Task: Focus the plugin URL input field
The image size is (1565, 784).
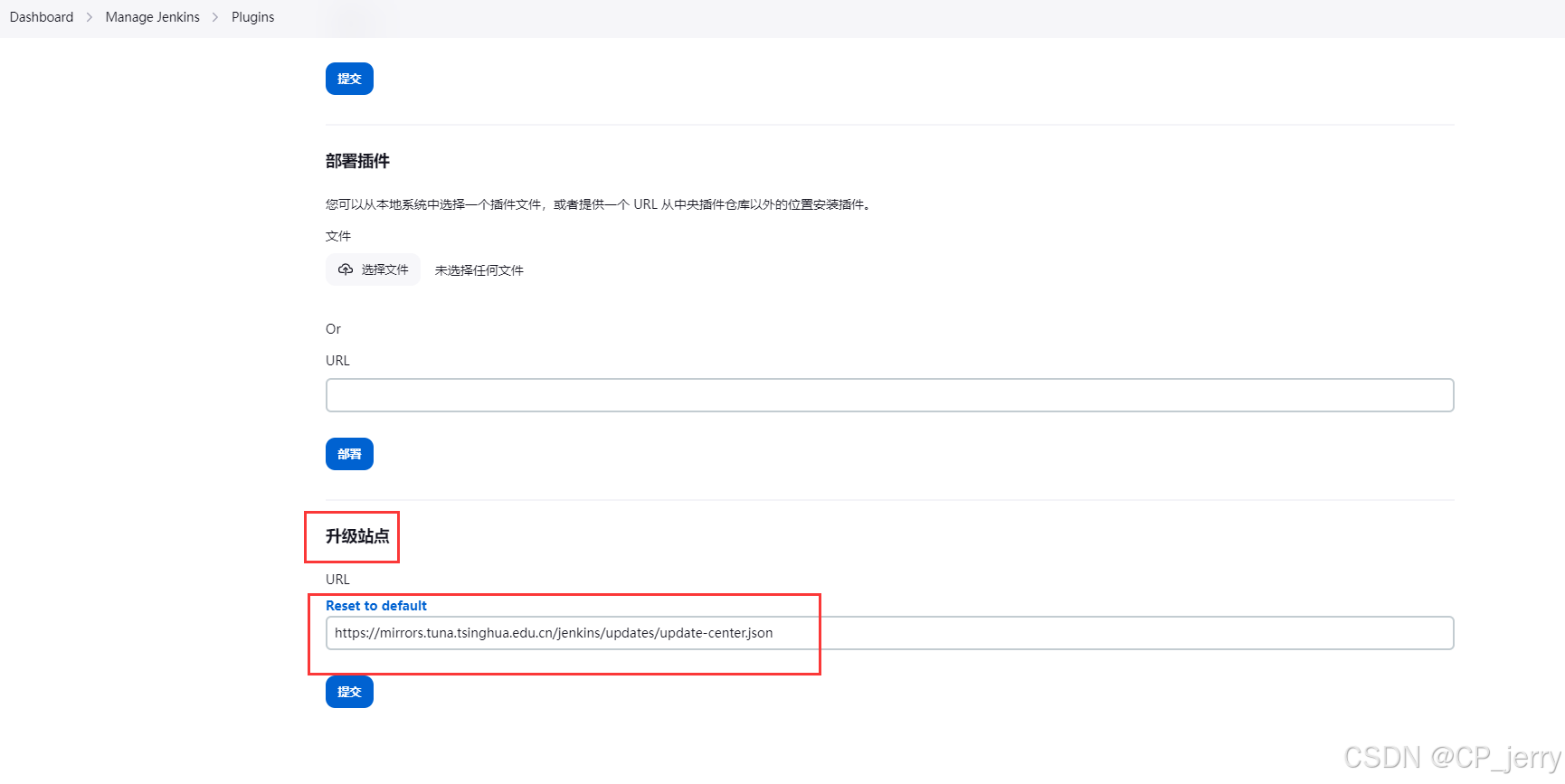Action: (x=889, y=395)
